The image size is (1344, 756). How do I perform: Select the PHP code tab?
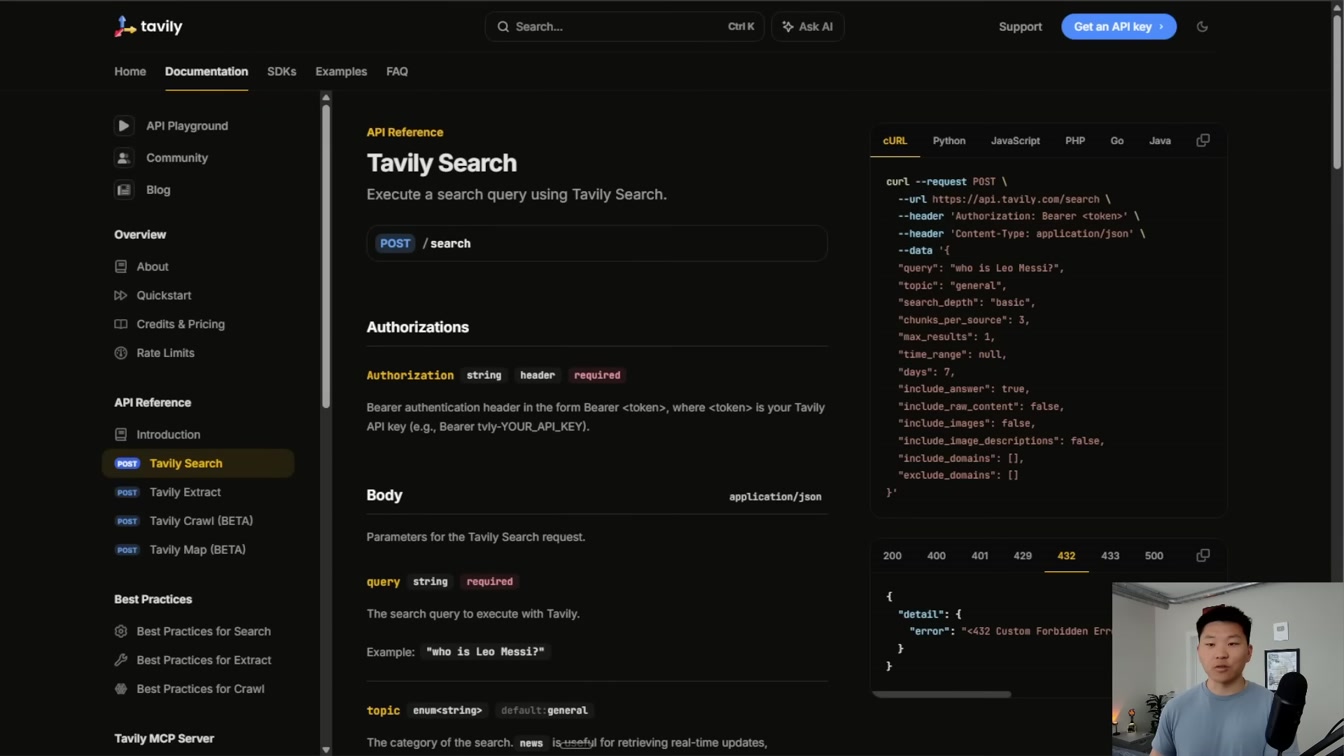click(1075, 141)
